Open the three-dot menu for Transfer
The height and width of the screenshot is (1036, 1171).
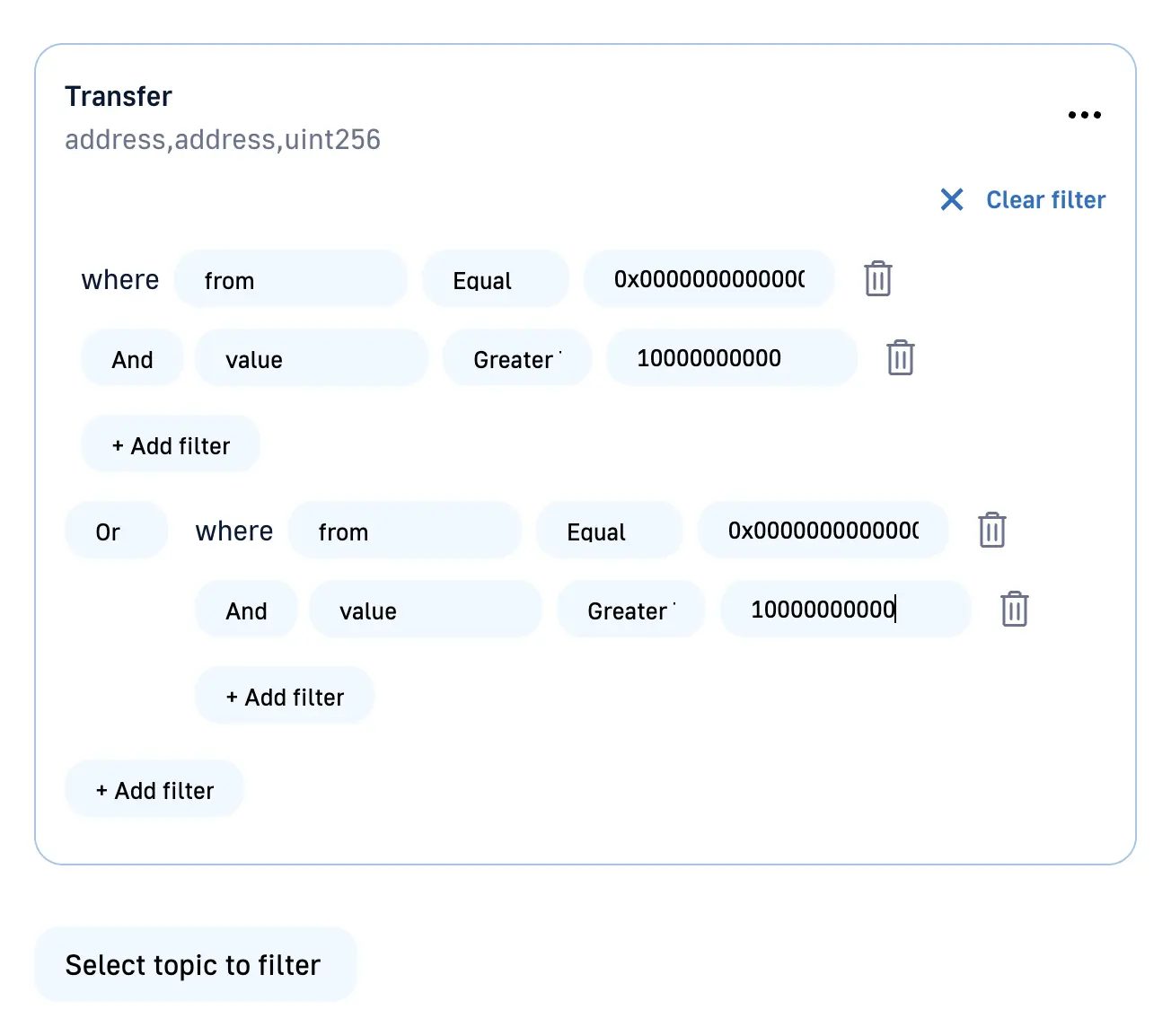(x=1084, y=115)
